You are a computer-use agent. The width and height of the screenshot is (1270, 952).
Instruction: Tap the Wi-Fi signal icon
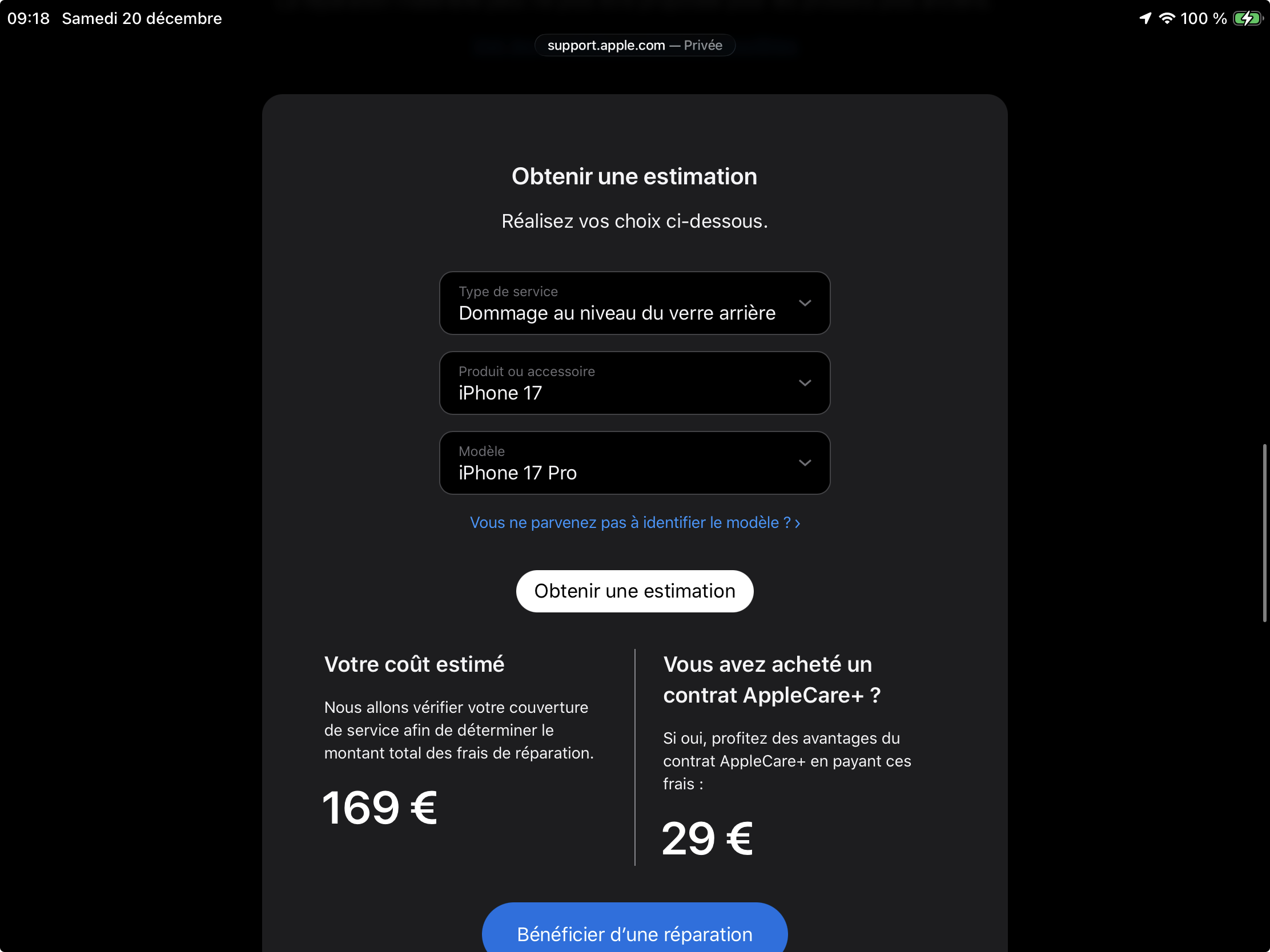click(x=1167, y=18)
